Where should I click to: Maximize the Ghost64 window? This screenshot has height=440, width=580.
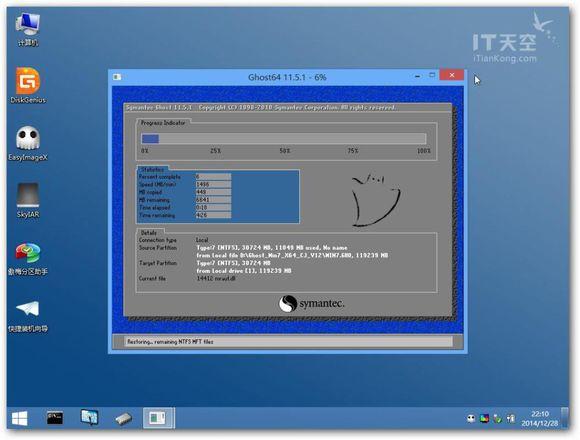(x=432, y=75)
